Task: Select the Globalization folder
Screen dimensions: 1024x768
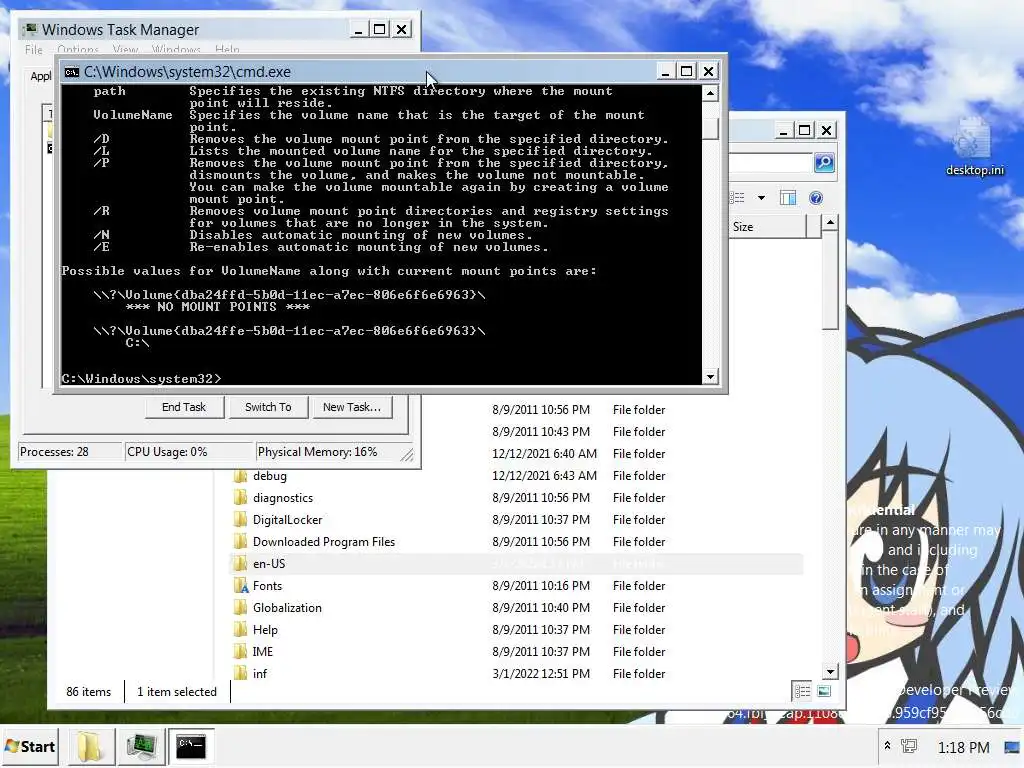Action: click(x=287, y=608)
